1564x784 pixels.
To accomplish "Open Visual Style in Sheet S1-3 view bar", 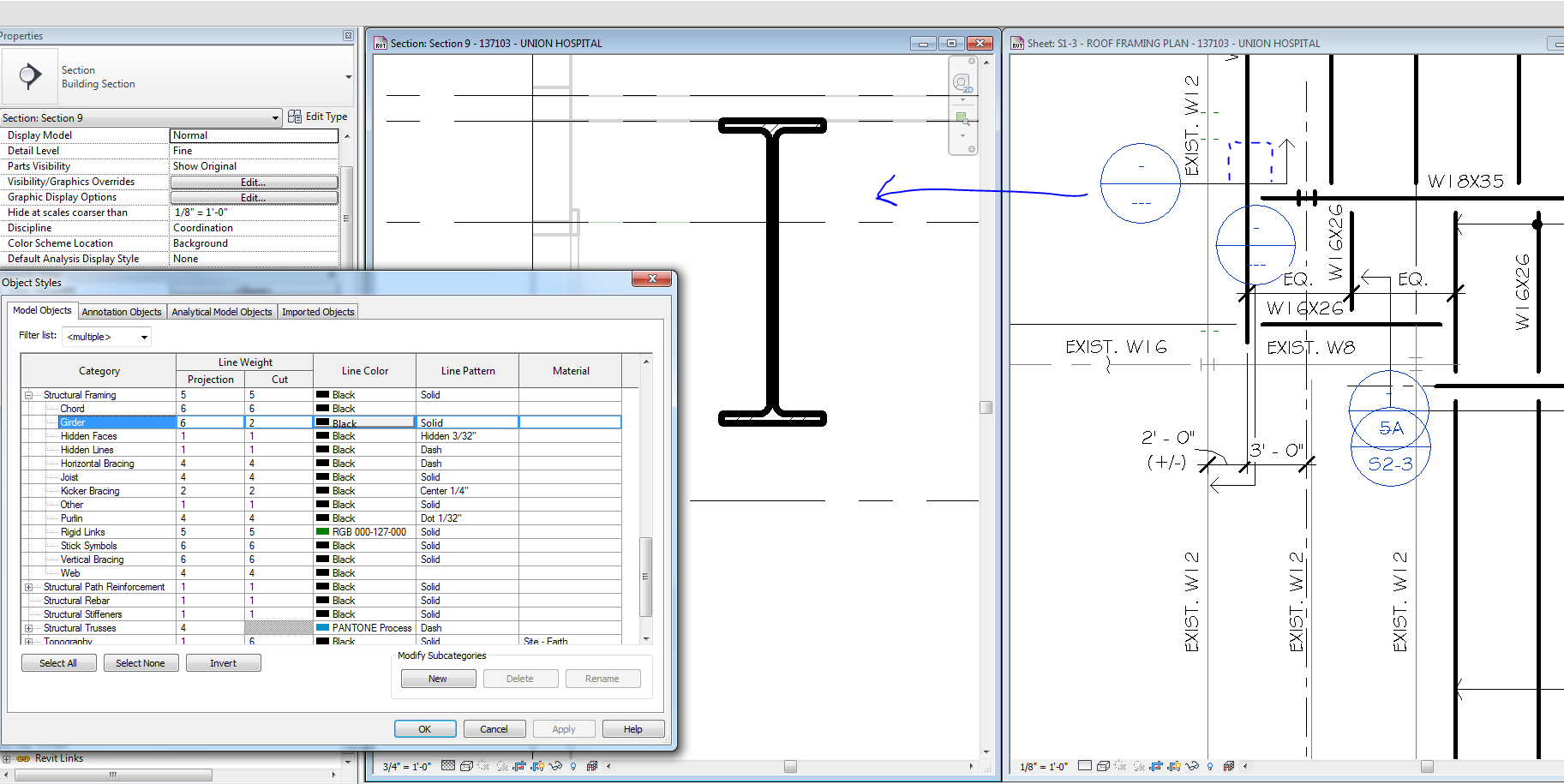I will (x=1103, y=766).
